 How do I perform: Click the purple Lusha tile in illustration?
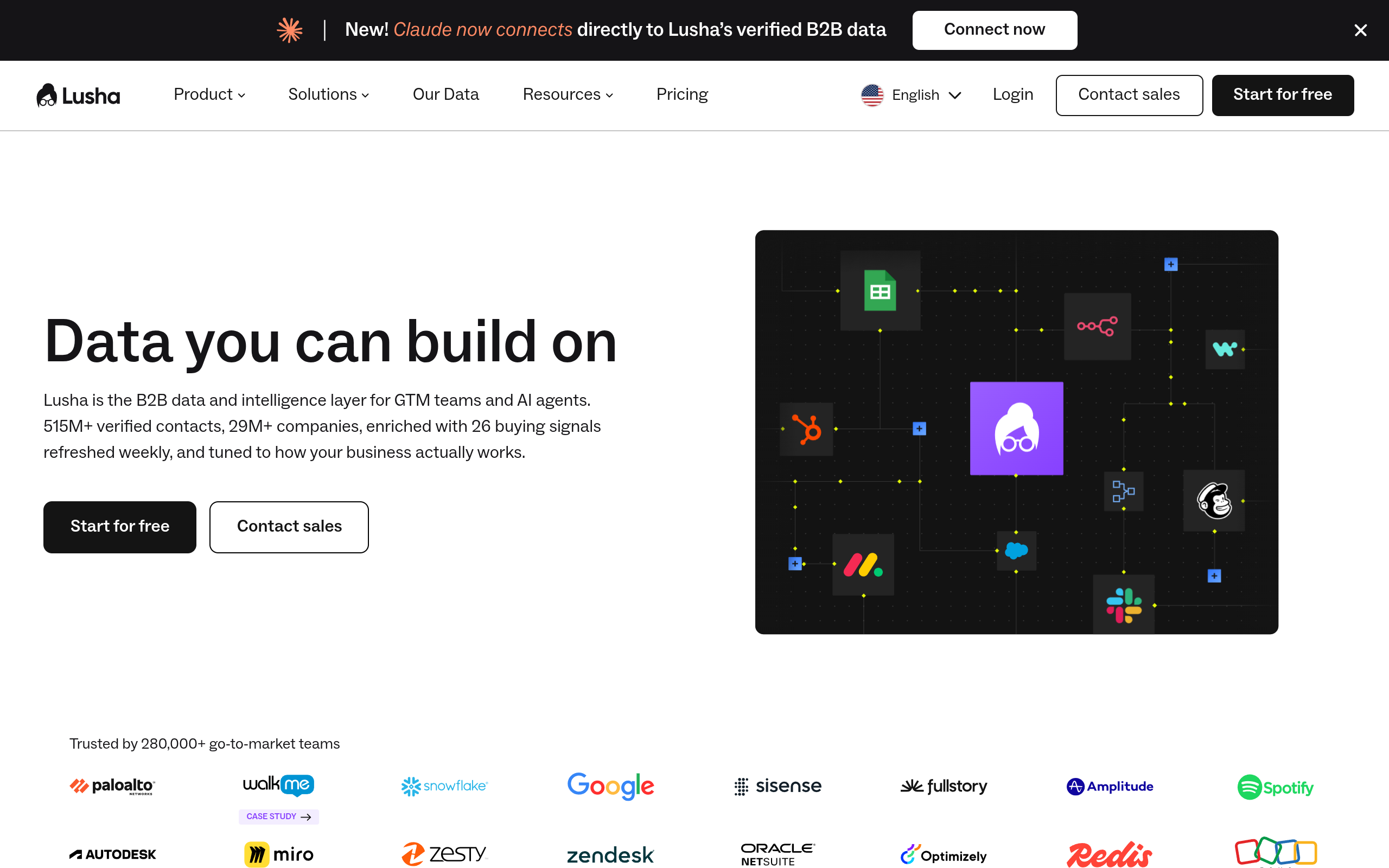1016,428
